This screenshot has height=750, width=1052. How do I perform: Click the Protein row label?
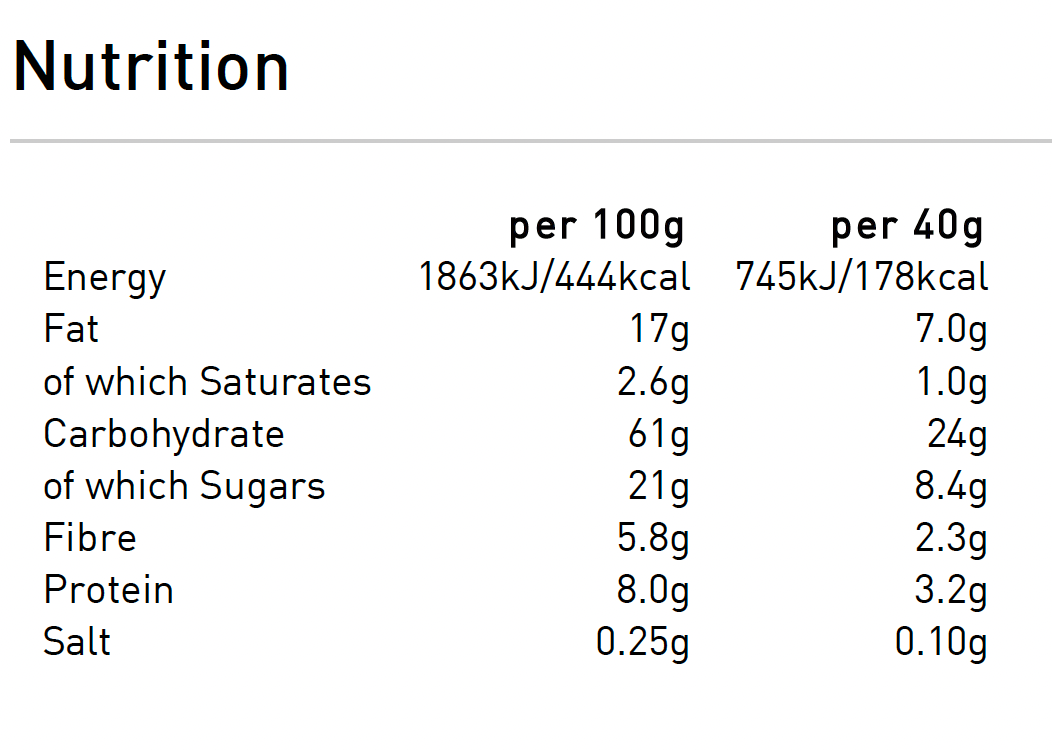pyautogui.click(x=108, y=590)
